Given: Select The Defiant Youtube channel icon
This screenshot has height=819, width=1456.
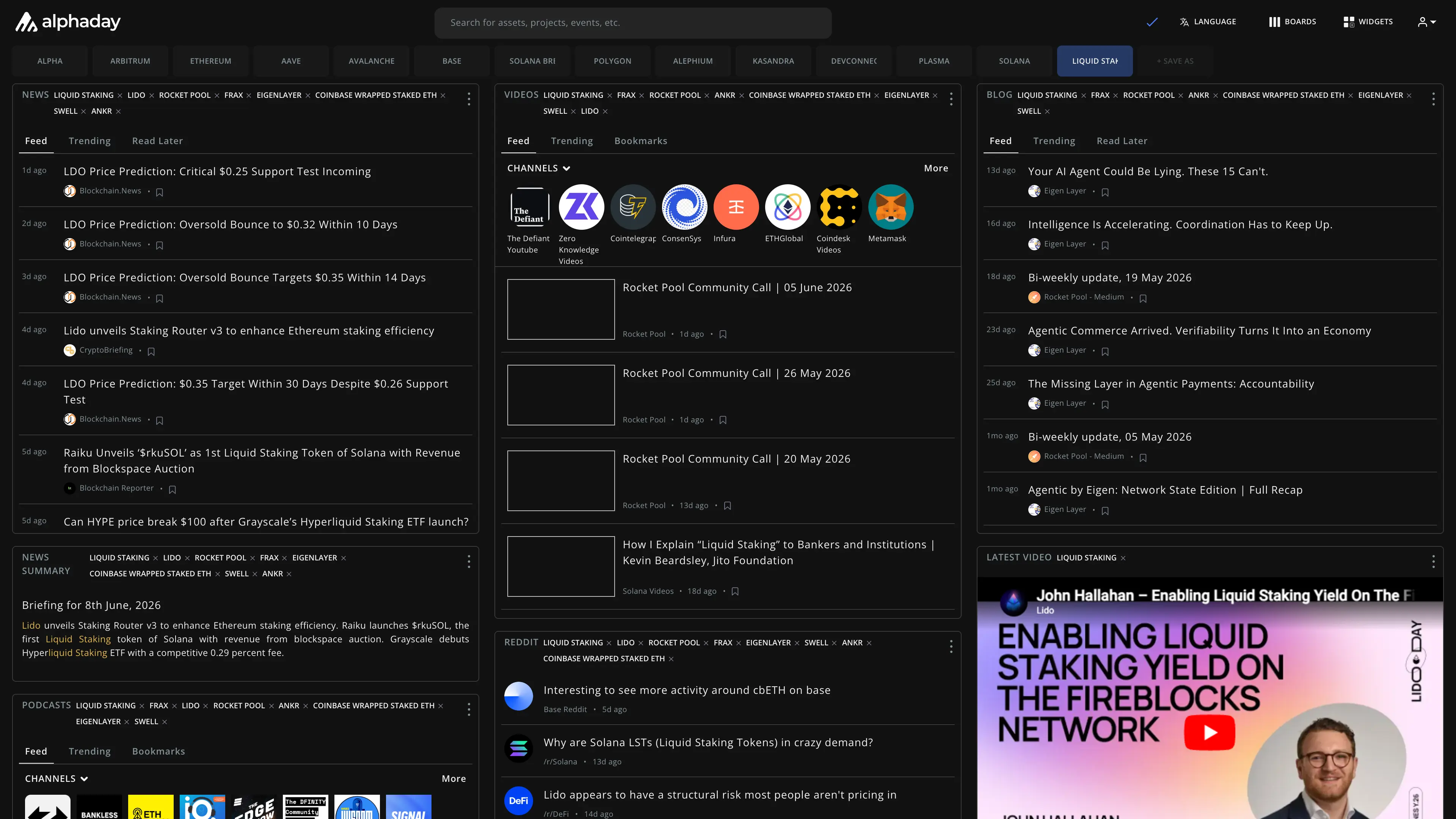Looking at the screenshot, I should (530, 207).
